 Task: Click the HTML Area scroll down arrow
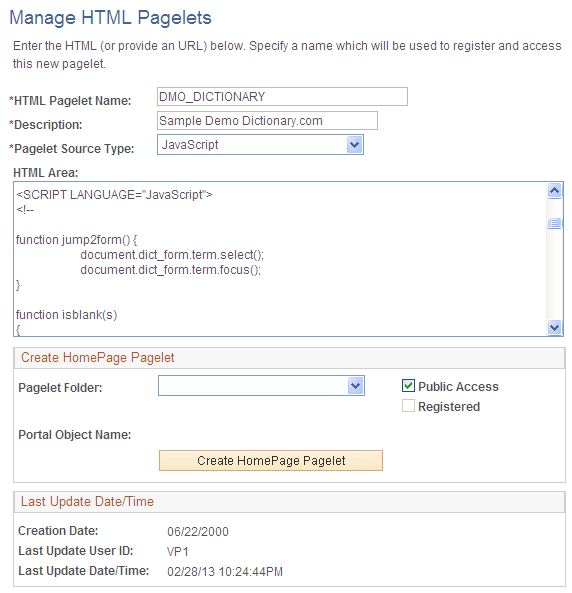pos(554,327)
